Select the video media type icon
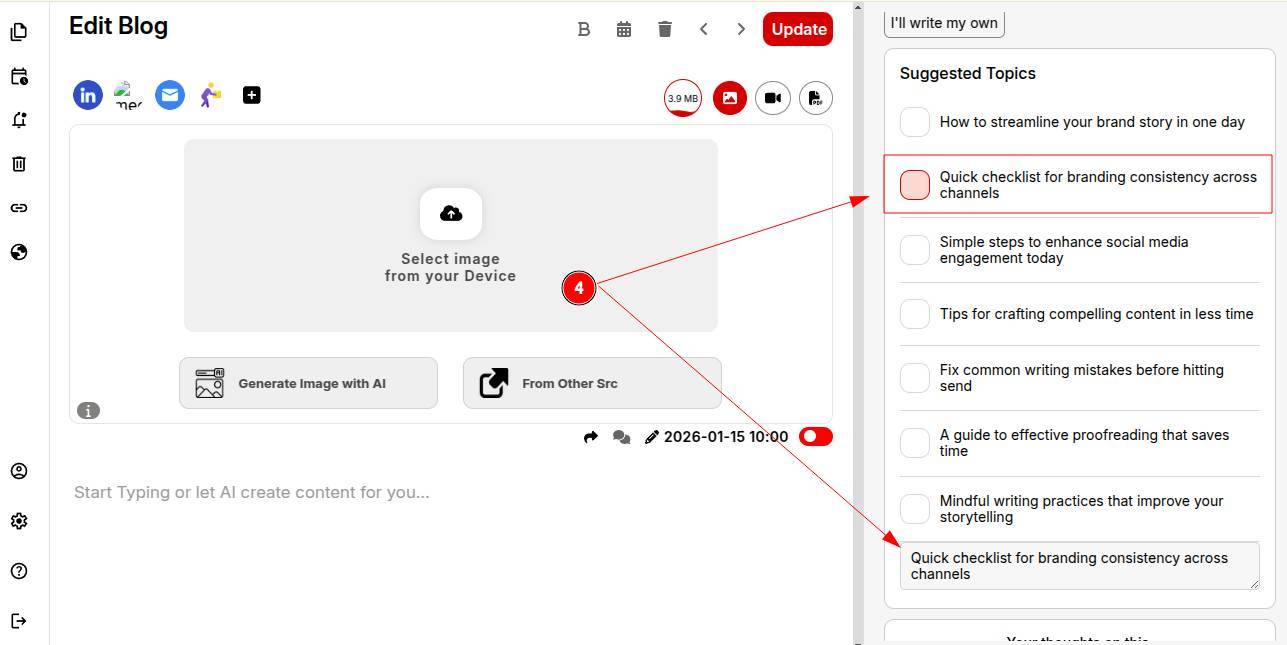 point(773,98)
